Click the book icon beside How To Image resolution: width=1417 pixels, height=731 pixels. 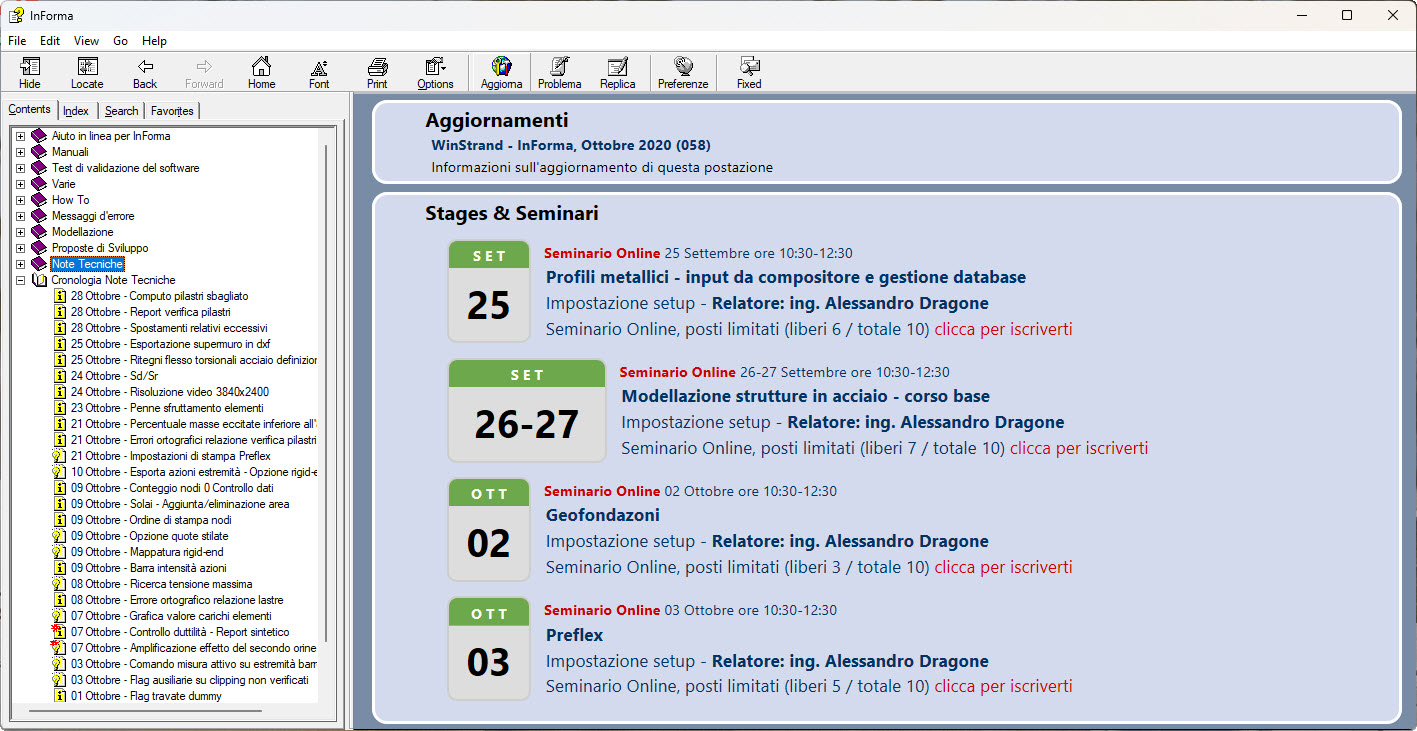pos(39,200)
